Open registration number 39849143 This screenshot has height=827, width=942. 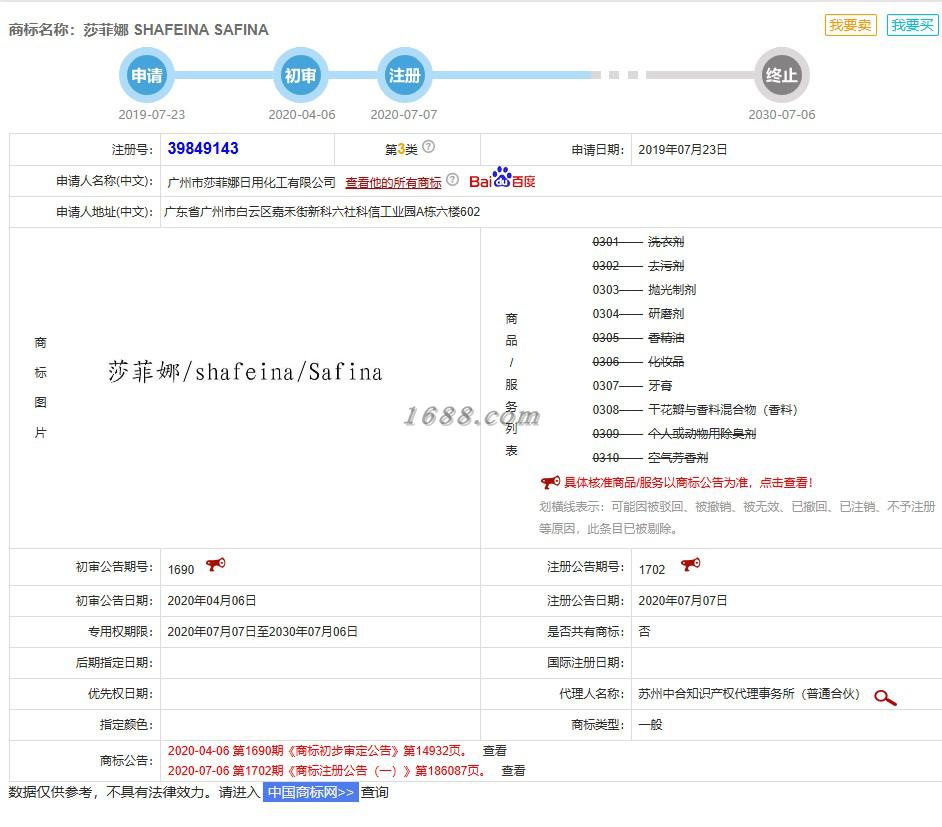pos(203,148)
